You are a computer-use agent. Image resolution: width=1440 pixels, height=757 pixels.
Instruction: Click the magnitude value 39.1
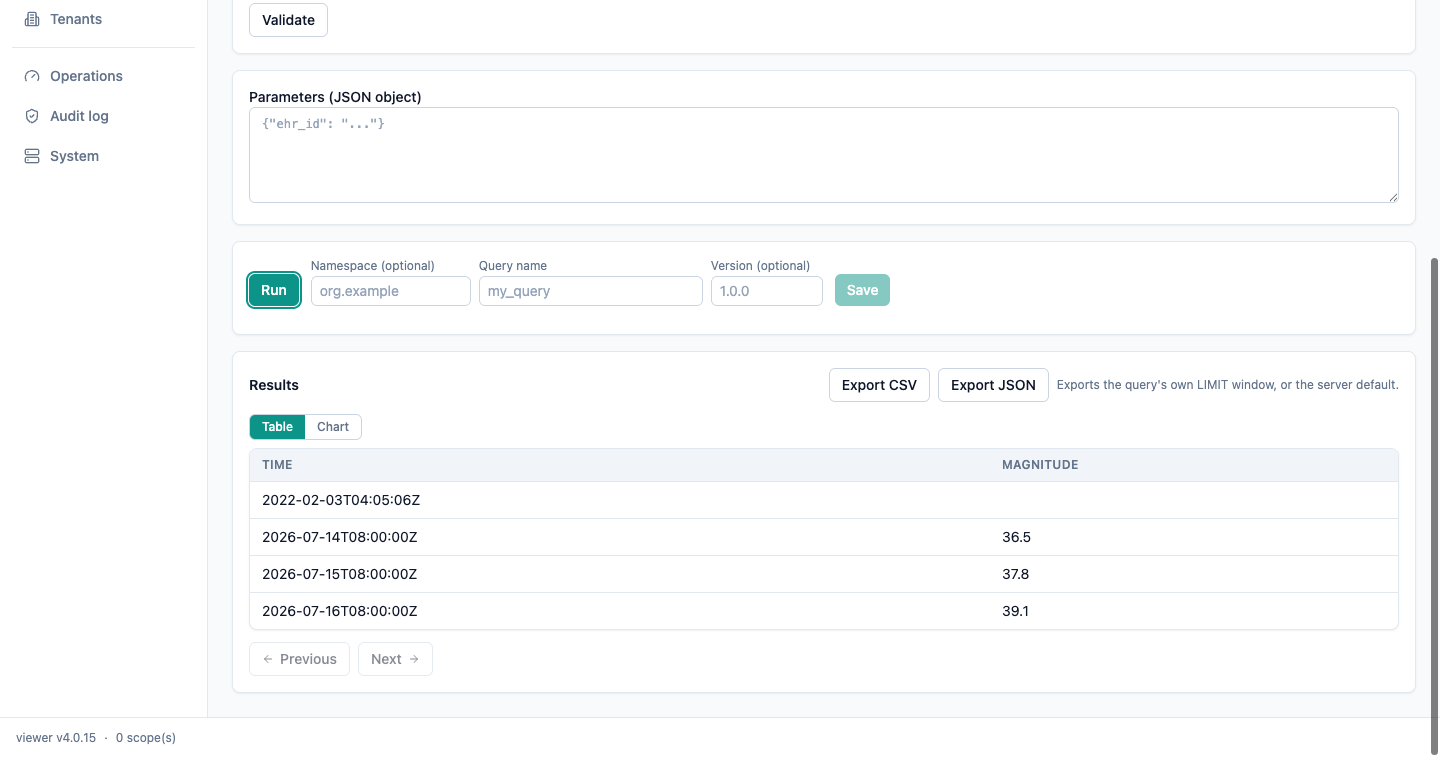(1015, 611)
